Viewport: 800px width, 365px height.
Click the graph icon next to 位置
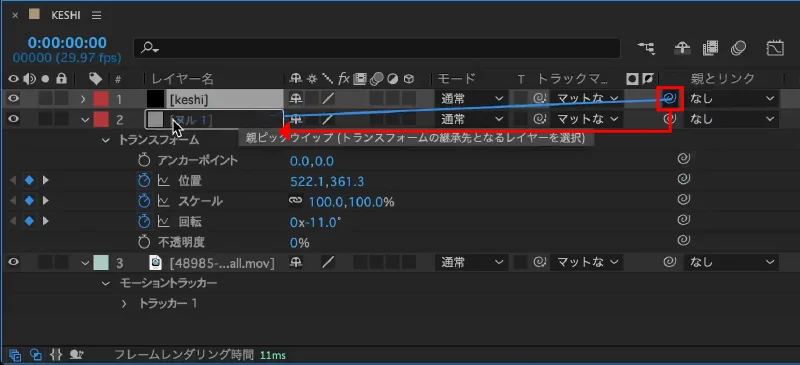pyautogui.click(x=163, y=180)
